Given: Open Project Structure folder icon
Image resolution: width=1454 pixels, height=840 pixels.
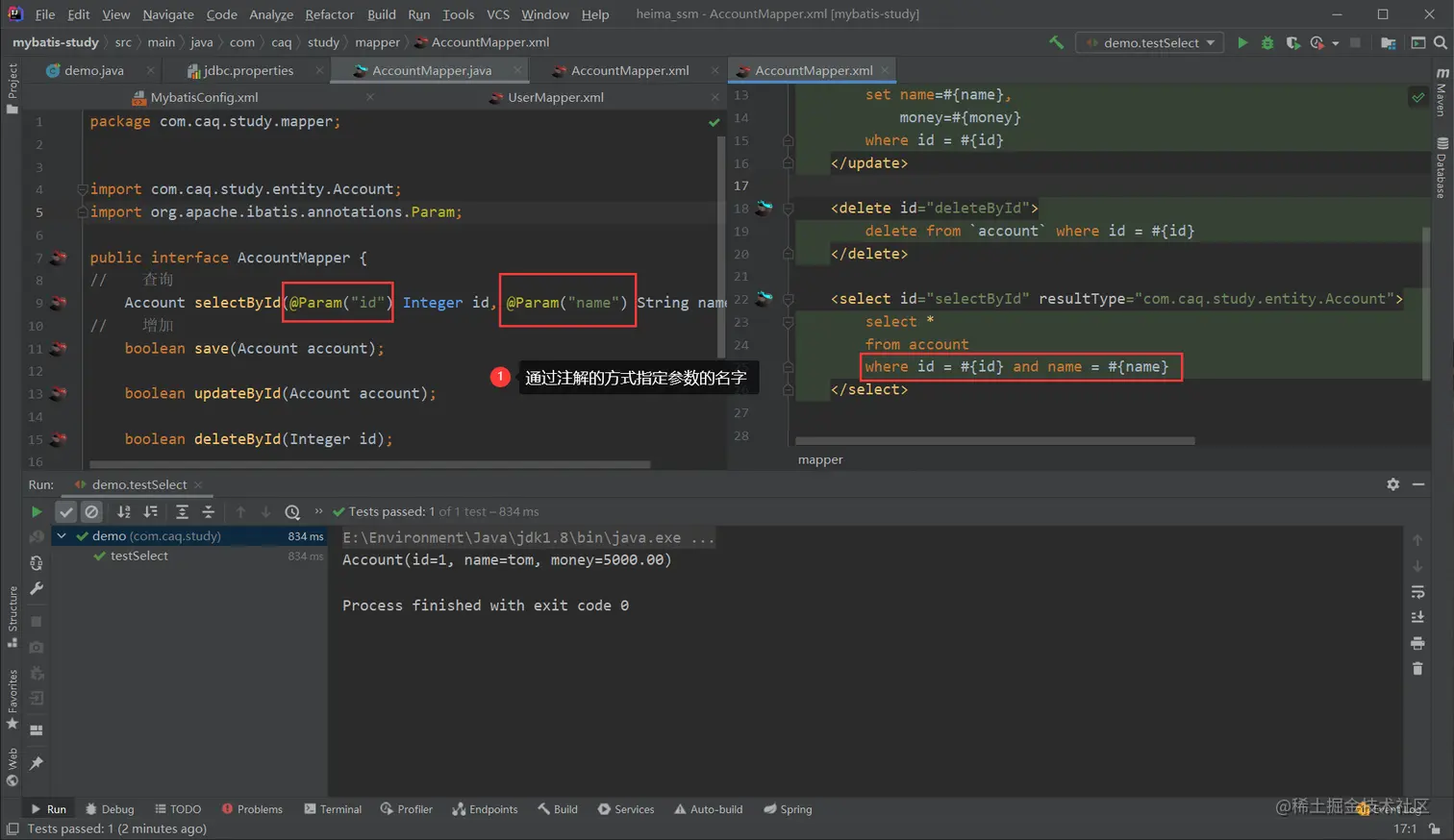Looking at the screenshot, I should click(1388, 42).
